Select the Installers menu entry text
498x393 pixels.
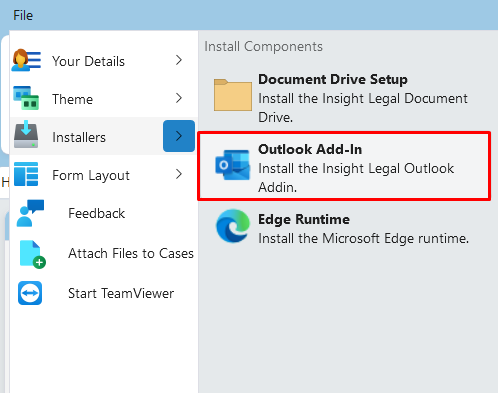click(79, 137)
